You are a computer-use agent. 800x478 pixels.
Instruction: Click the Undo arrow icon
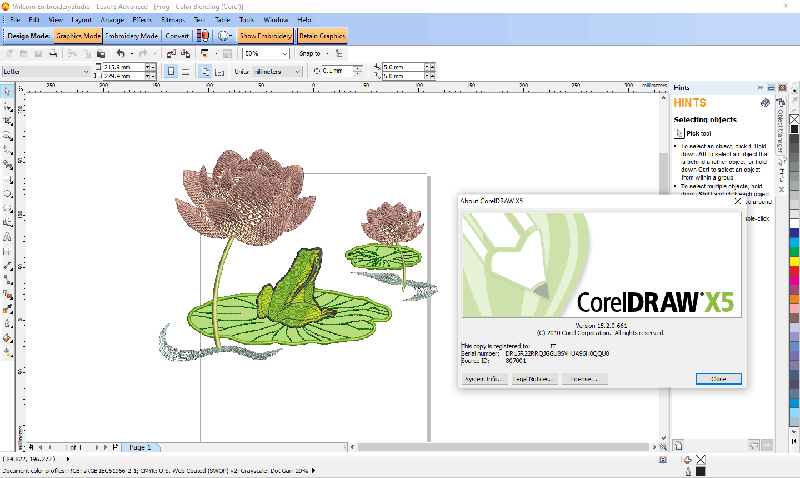click(120, 54)
